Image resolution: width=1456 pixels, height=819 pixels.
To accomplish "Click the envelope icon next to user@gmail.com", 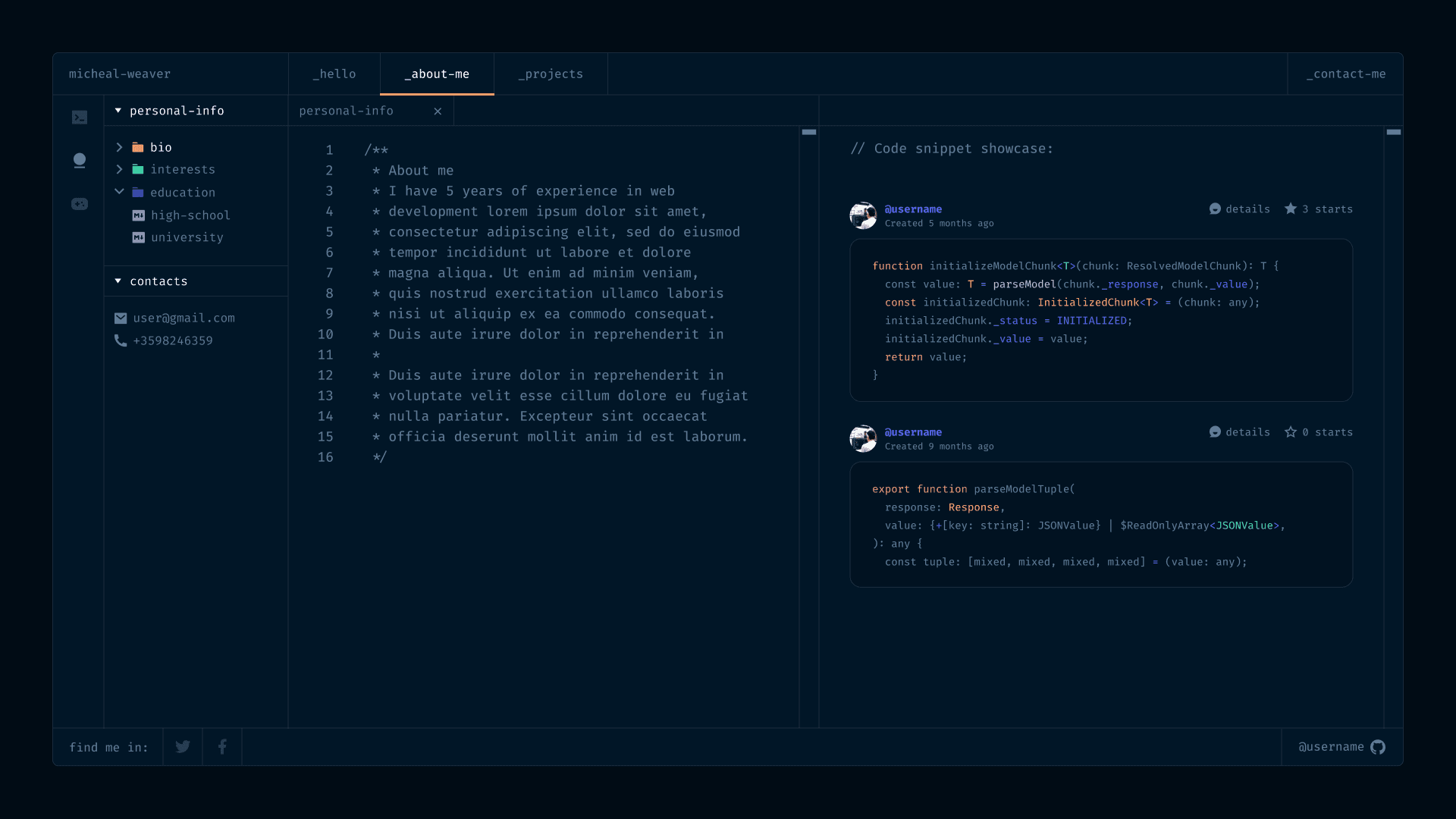I will tap(121, 318).
